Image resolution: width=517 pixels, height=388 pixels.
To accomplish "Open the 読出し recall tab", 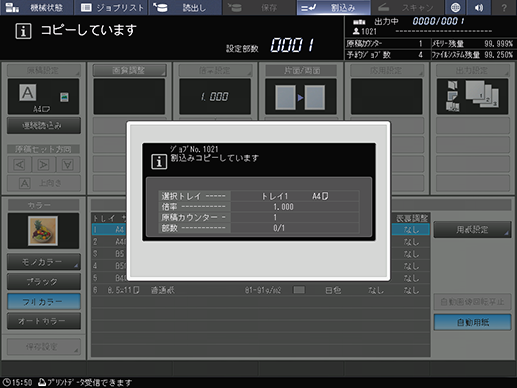I will point(185,7).
